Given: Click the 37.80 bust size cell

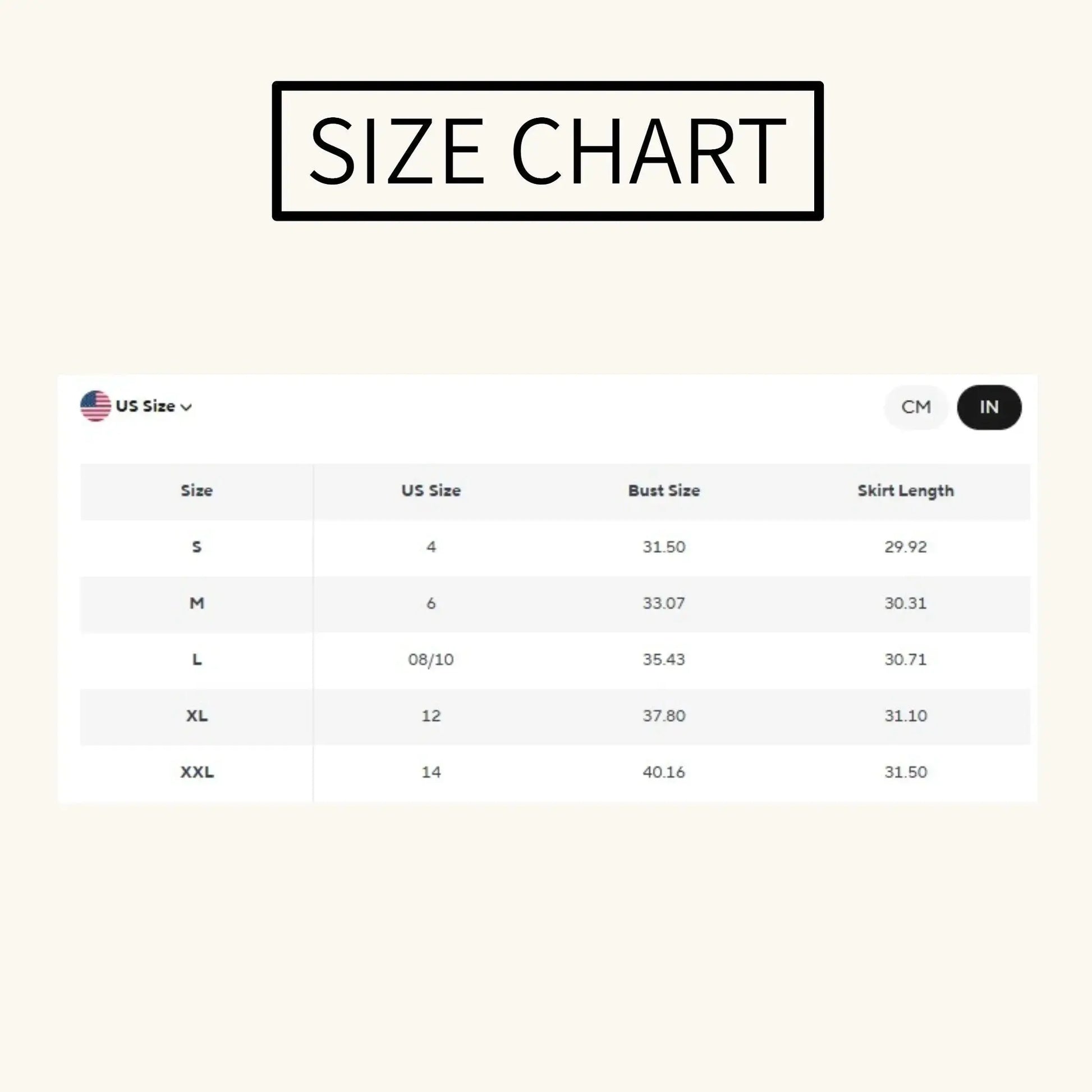Looking at the screenshot, I should coord(664,715).
